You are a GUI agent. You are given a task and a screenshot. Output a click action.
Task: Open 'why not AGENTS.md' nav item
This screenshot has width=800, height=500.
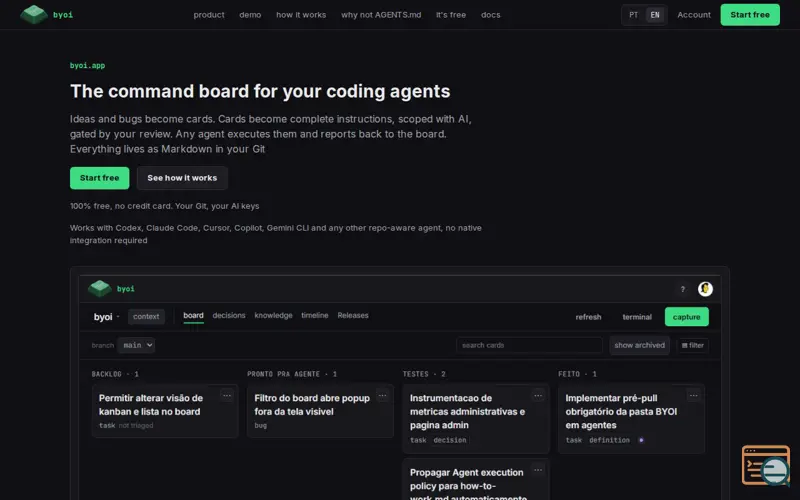[x=381, y=15]
